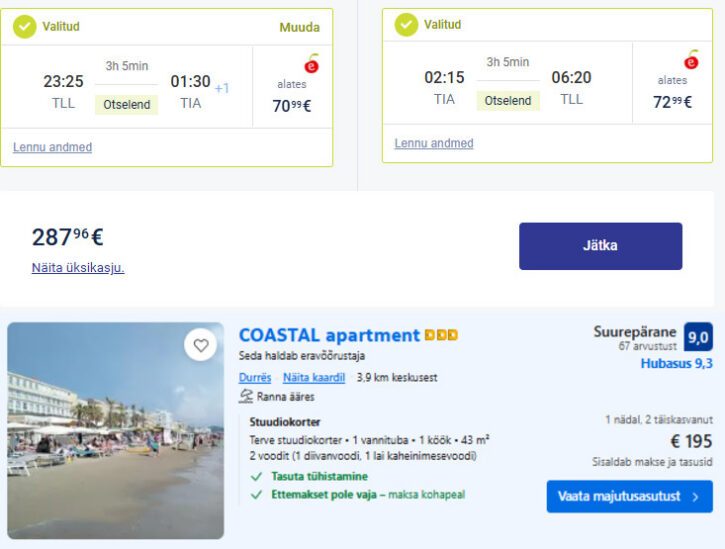Click the Vaata majutusasutust button
The height and width of the screenshot is (549, 725).
629,496
